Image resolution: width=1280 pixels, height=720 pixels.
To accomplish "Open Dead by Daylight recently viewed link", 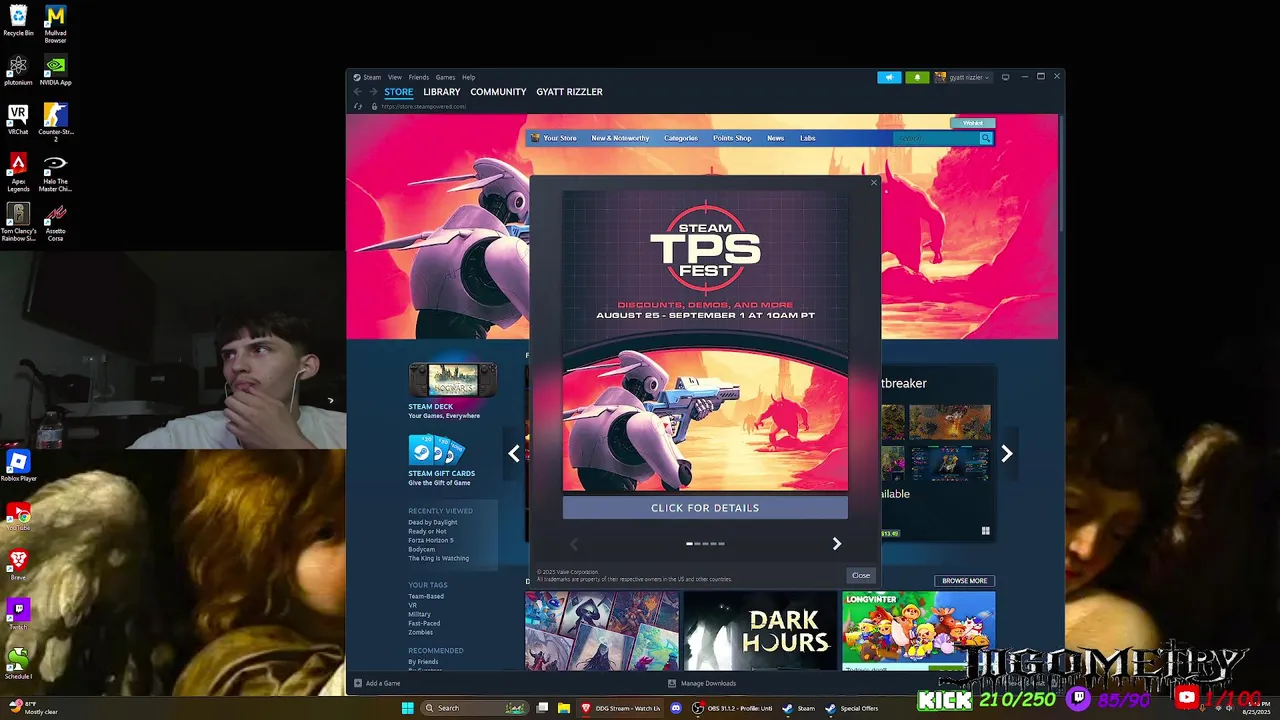I will click(432, 522).
